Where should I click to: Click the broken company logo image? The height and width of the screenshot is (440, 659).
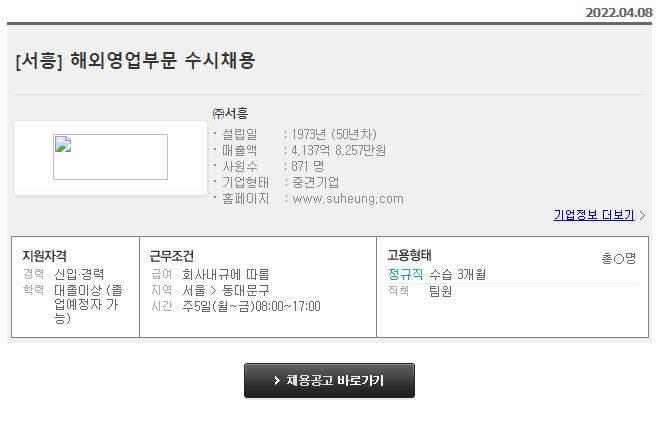point(110,157)
